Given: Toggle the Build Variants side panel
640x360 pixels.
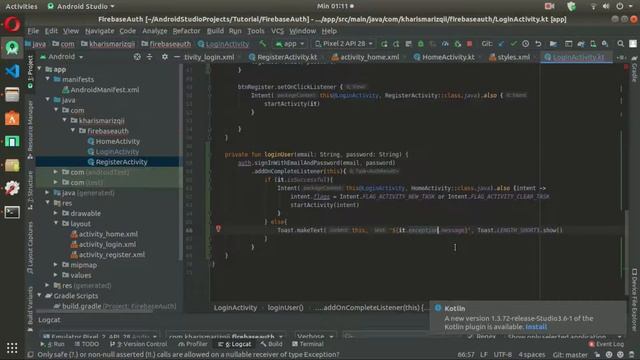Looking at the screenshot, I should [x=30, y=309].
